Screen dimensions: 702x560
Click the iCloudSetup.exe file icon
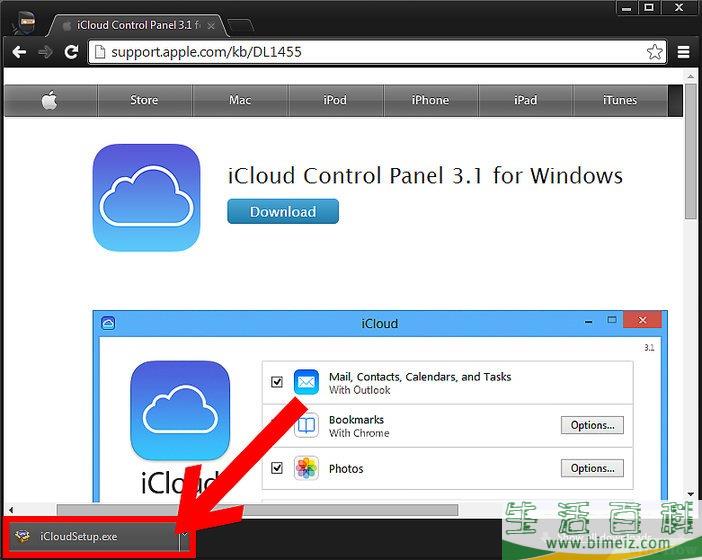coord(22,535)
